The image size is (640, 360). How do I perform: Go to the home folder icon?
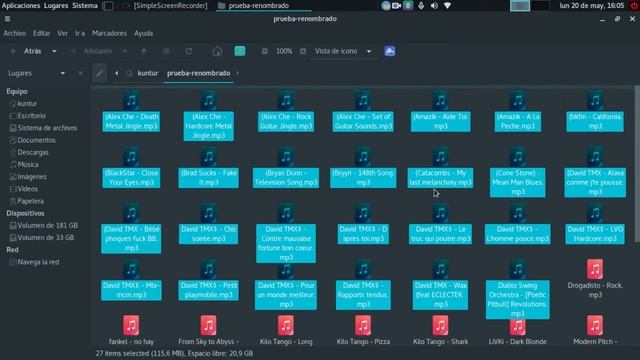click(217, 51)
